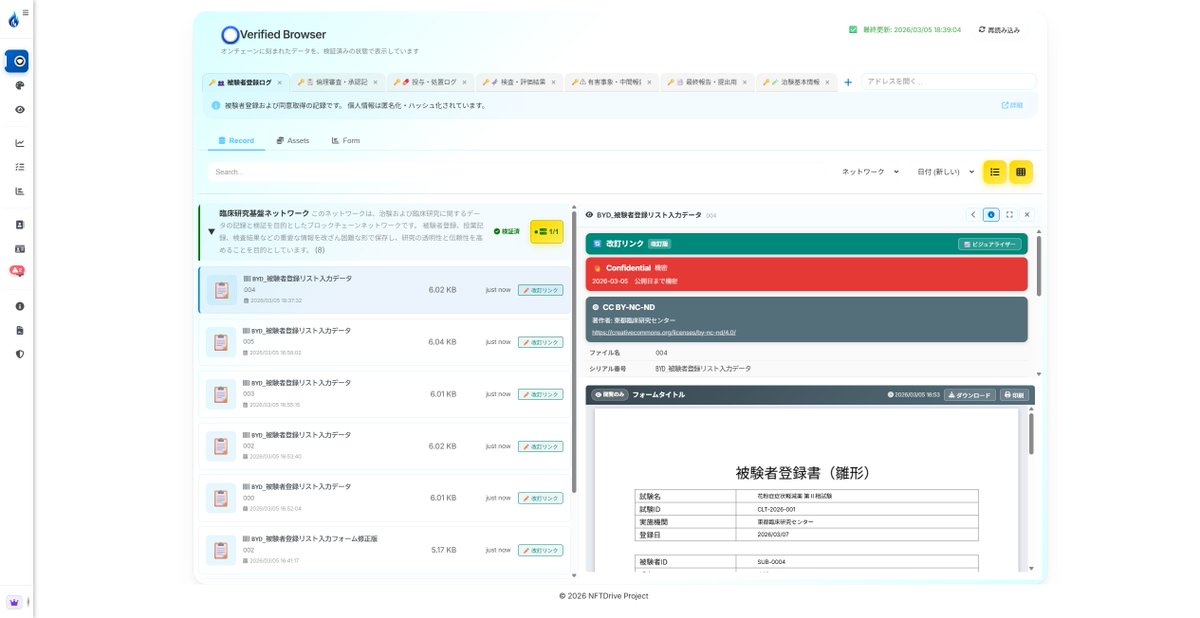Open the ID card sidebar icon
This screenshot has width=1200, height=618.
(19, 248)
